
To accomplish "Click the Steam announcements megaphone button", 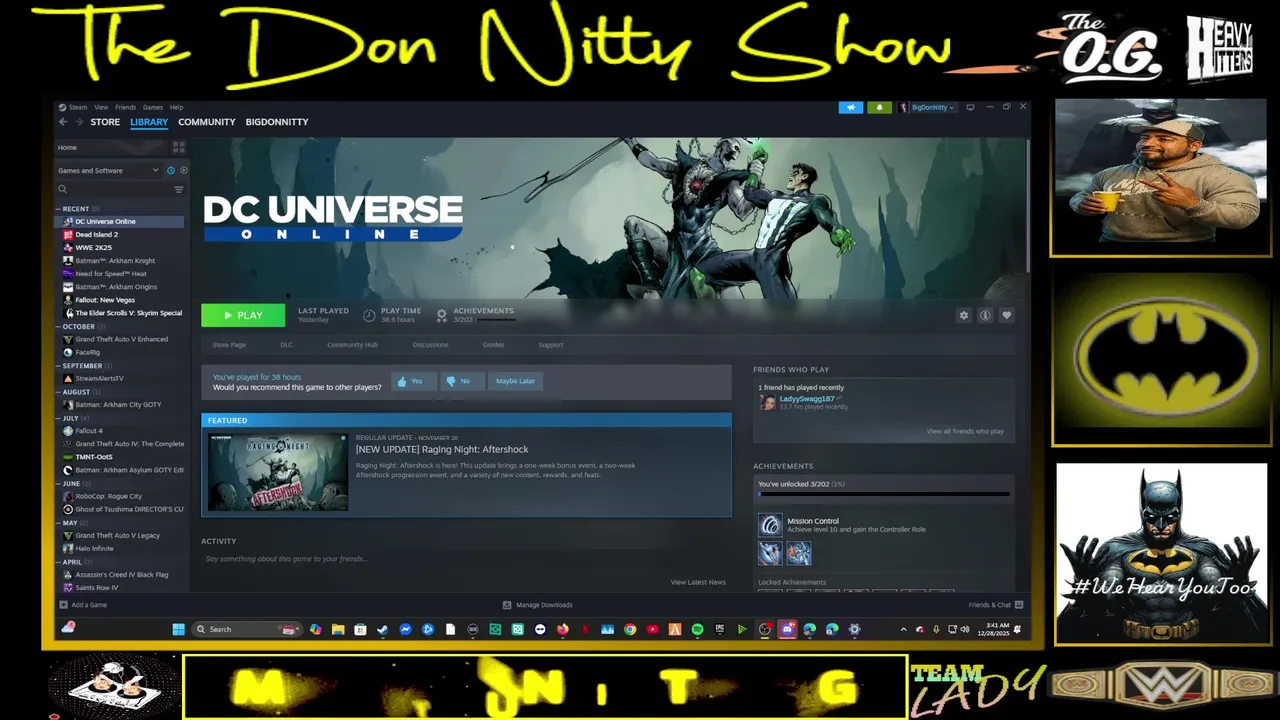I will coord(851,107).
